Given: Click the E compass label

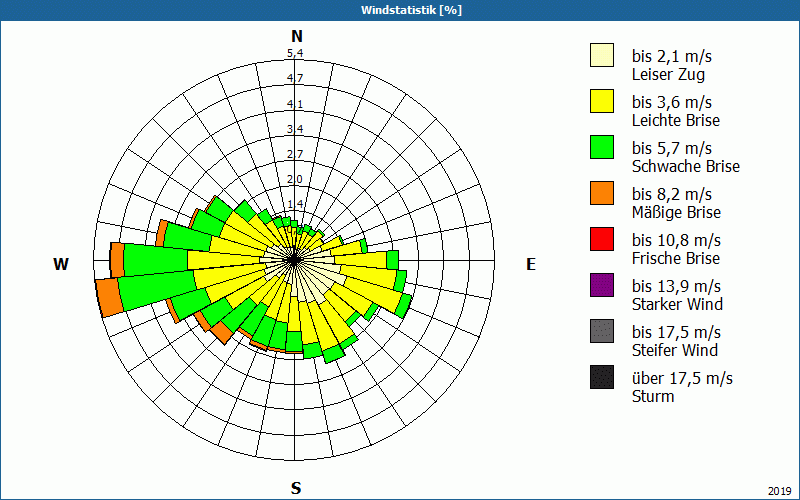Looking at the screenshot, I should click(x=531, y=264).
